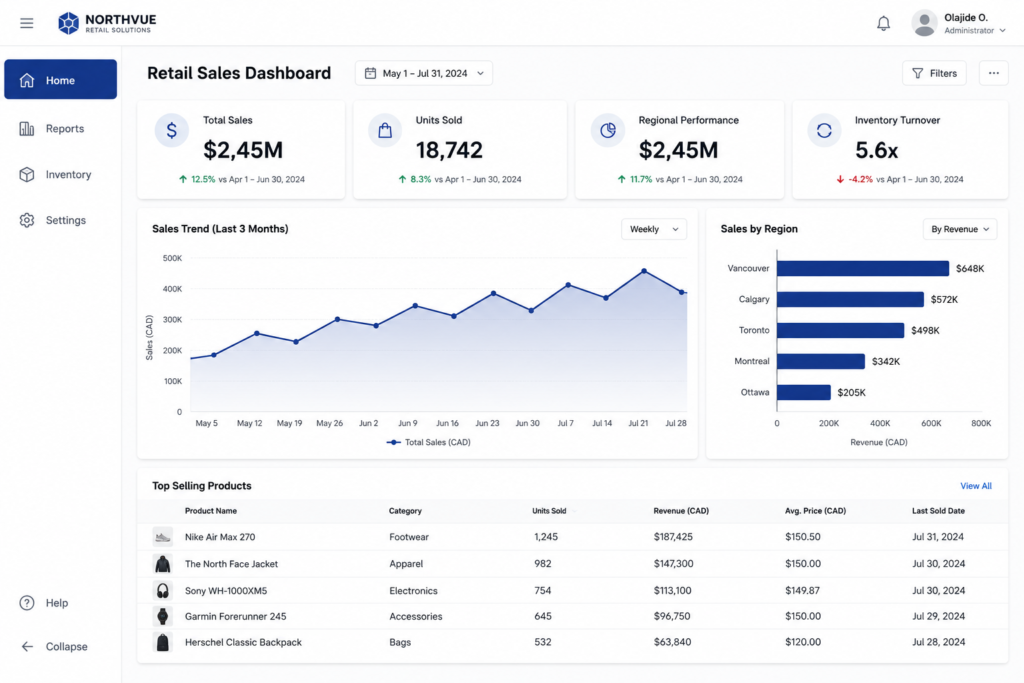Click the notifications bell icon
Image resolution: width=1024 pixels, height=683 pixels.
click(x=883, y=24)
